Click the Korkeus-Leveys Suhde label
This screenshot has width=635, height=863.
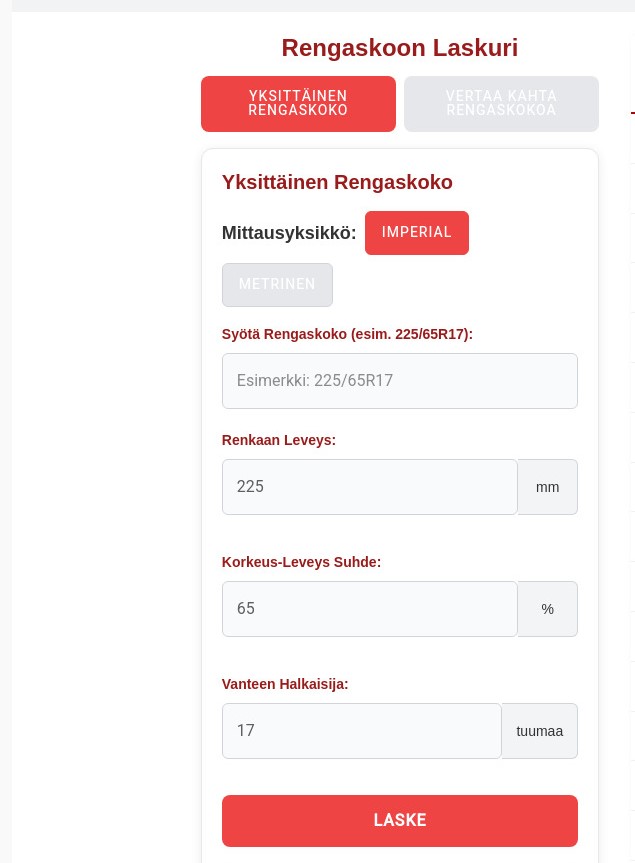point(301,562)
